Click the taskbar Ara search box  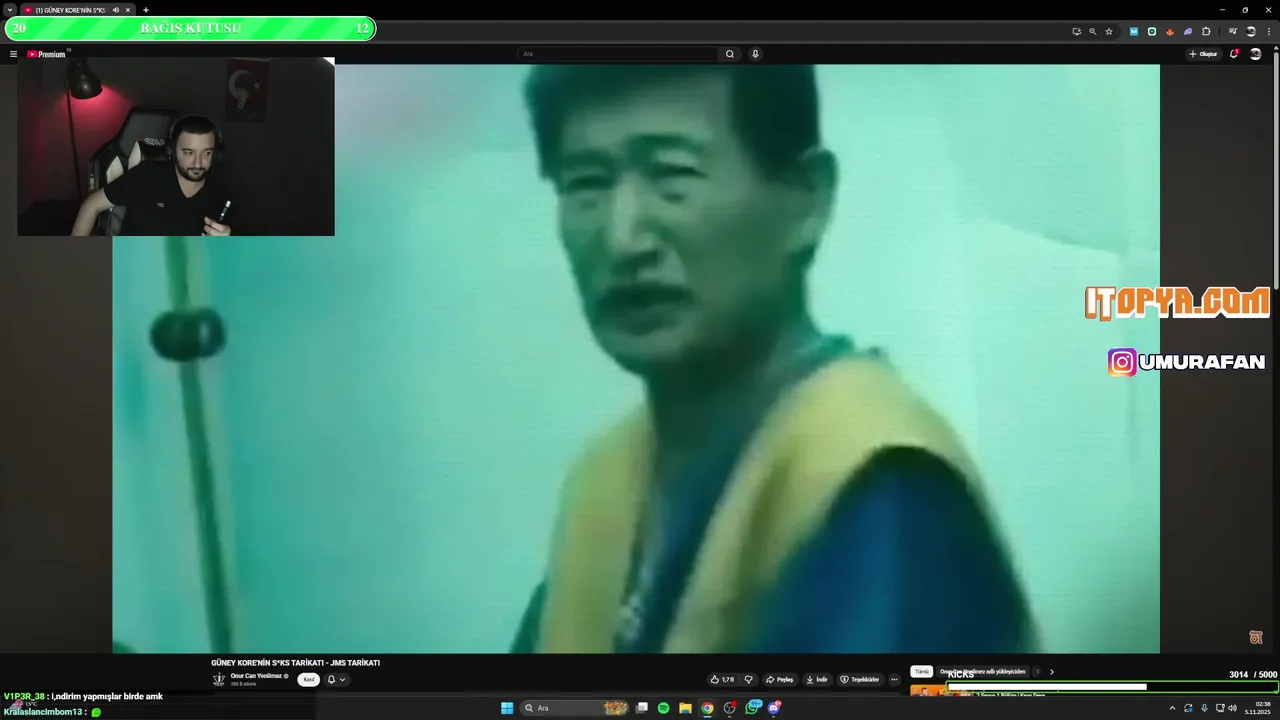coord(576,708)
